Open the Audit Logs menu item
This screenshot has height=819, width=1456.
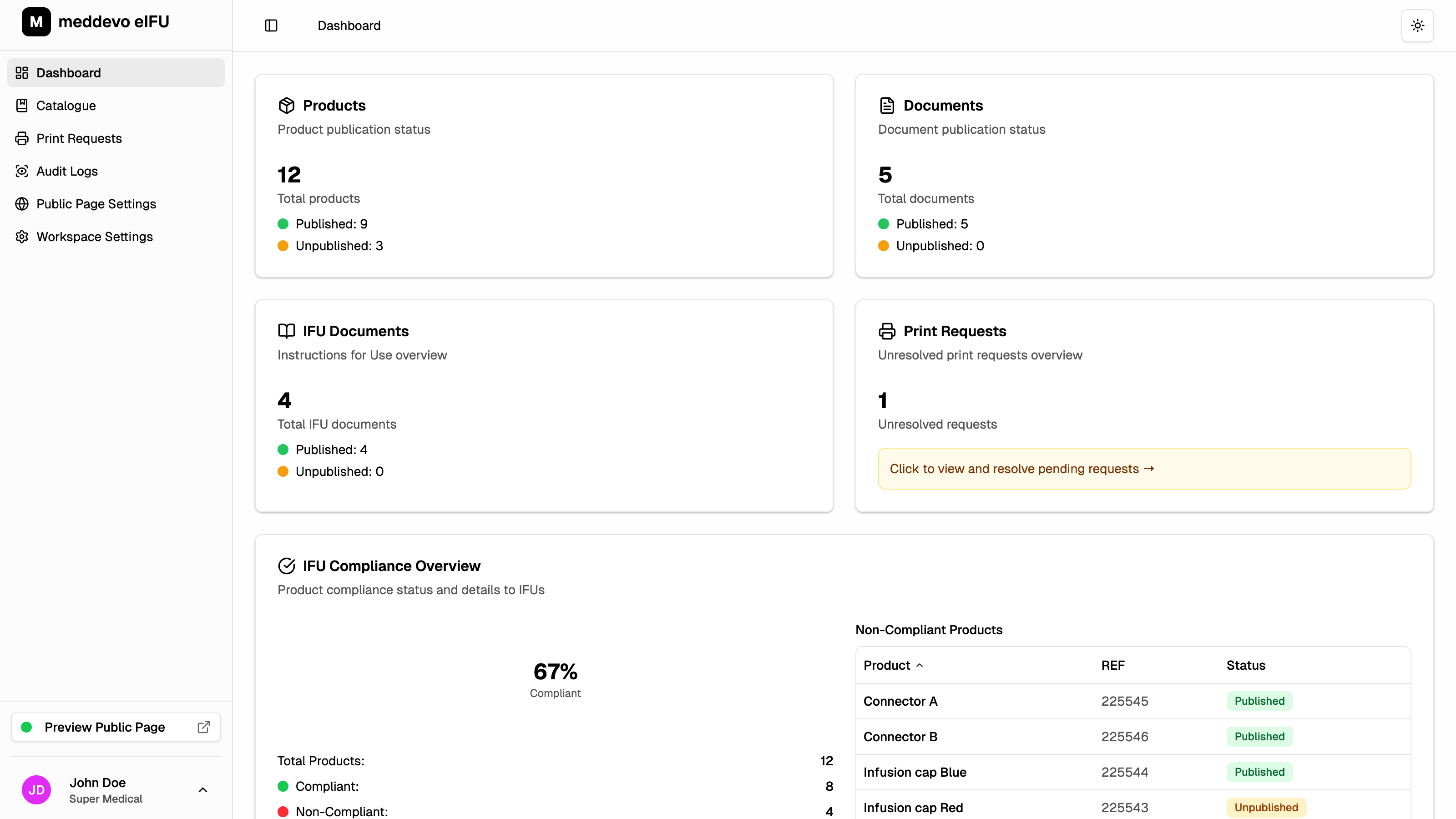tap(67, 171)
